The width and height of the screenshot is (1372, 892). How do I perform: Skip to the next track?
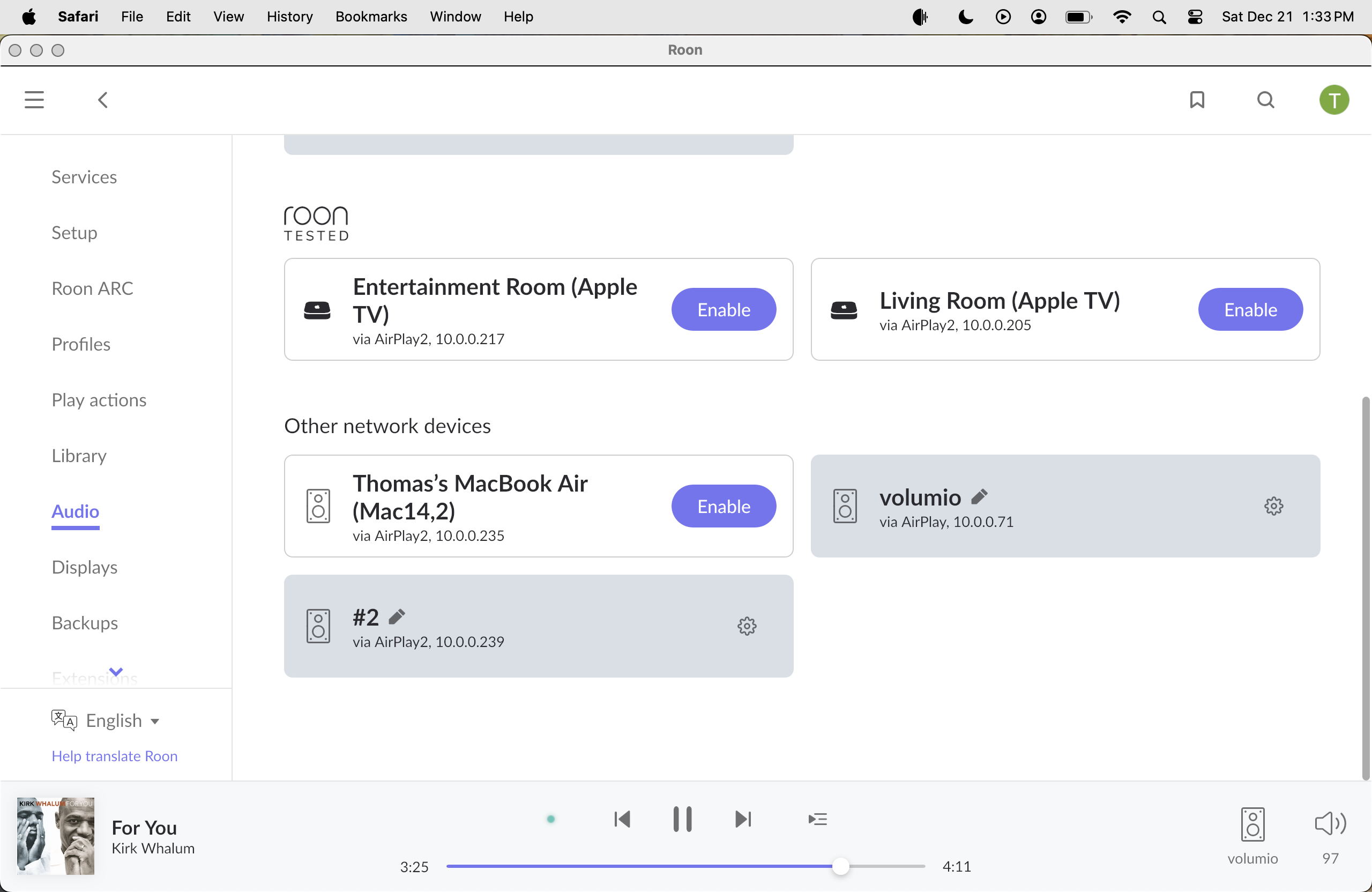[743, 819]
